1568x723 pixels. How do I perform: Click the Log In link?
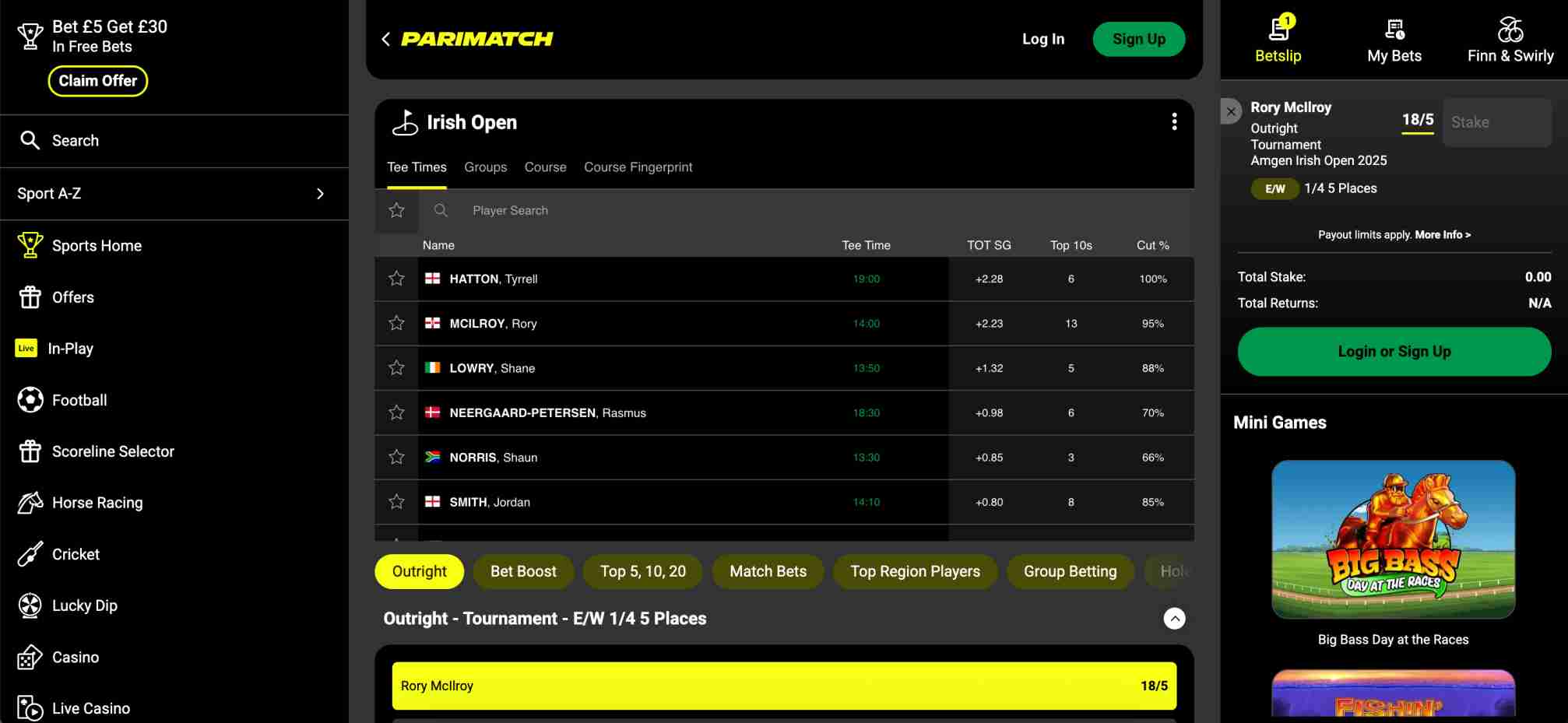click(x=1042, y=39)
